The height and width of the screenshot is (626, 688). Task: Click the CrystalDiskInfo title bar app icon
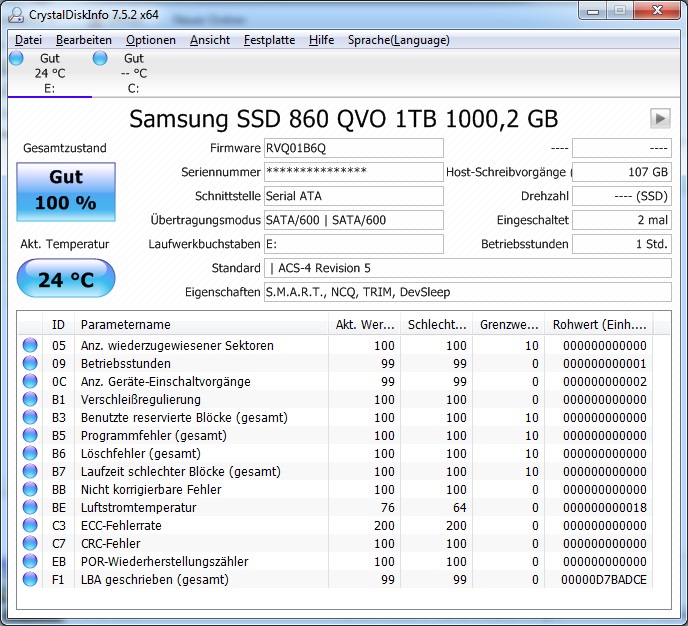(x=16, y=14)
